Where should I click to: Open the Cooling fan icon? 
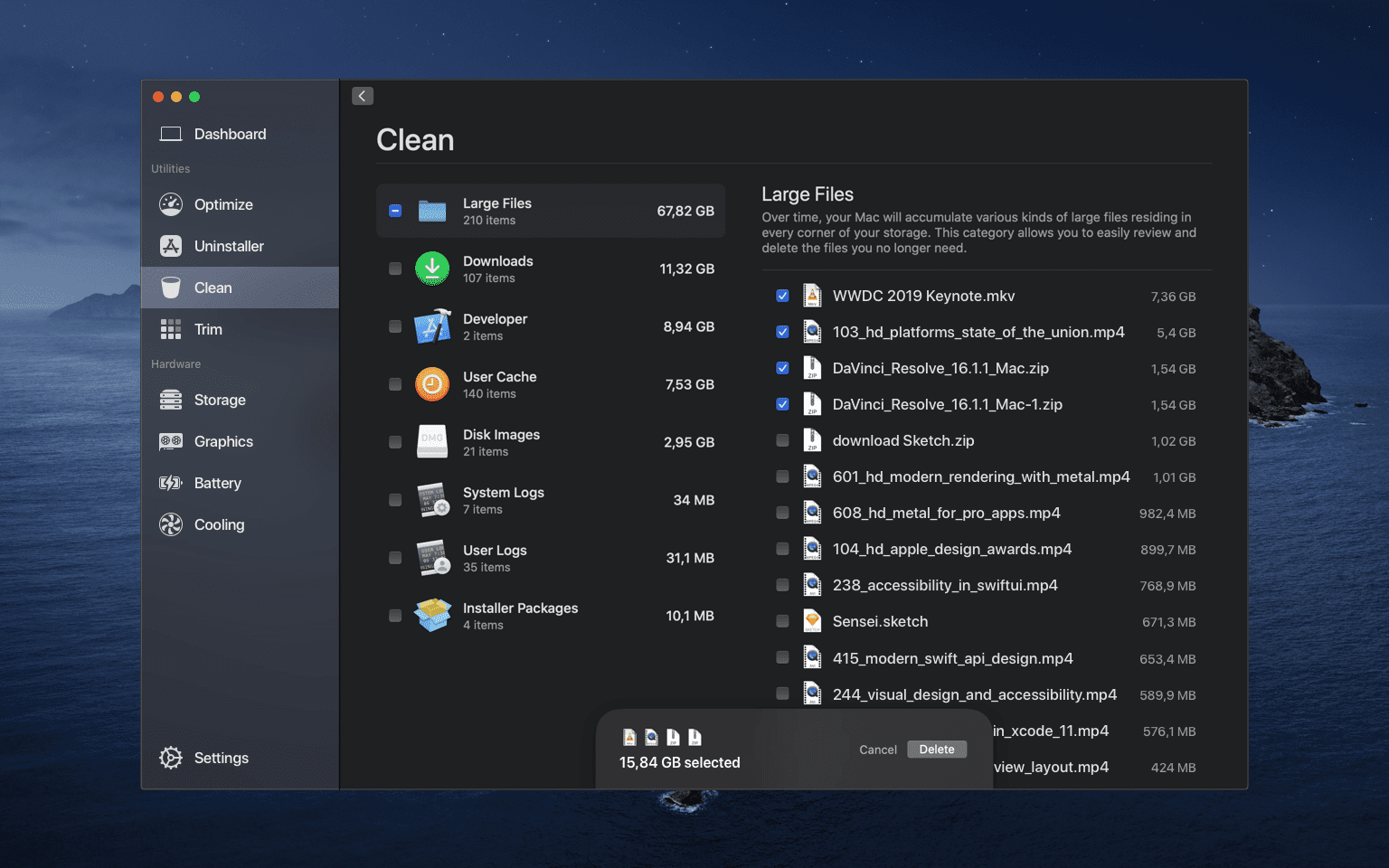(x=171, y=524)
